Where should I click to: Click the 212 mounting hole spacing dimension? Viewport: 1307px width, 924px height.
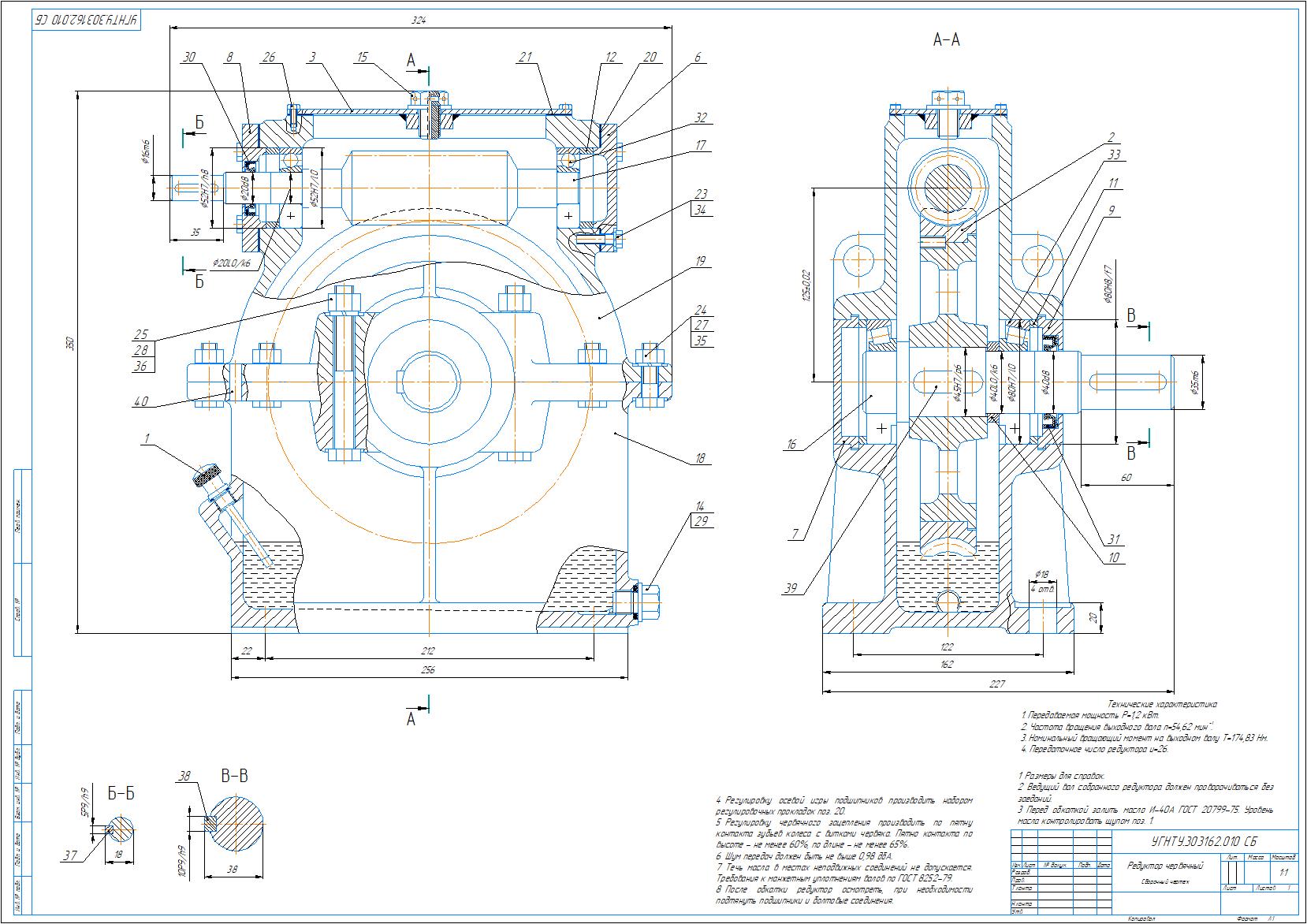(428, 652)
